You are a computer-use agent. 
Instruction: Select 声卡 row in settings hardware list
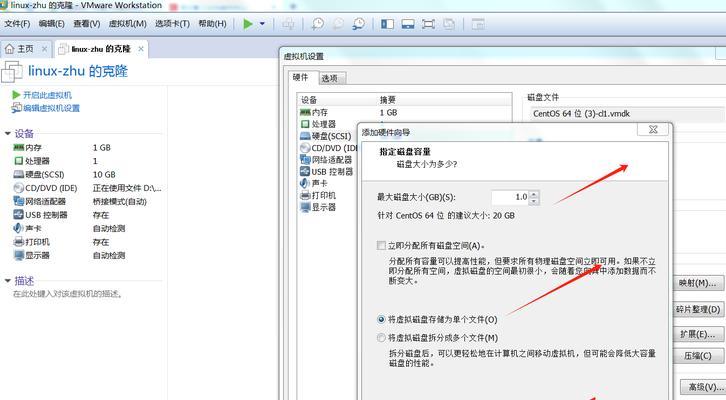(328, 183)
